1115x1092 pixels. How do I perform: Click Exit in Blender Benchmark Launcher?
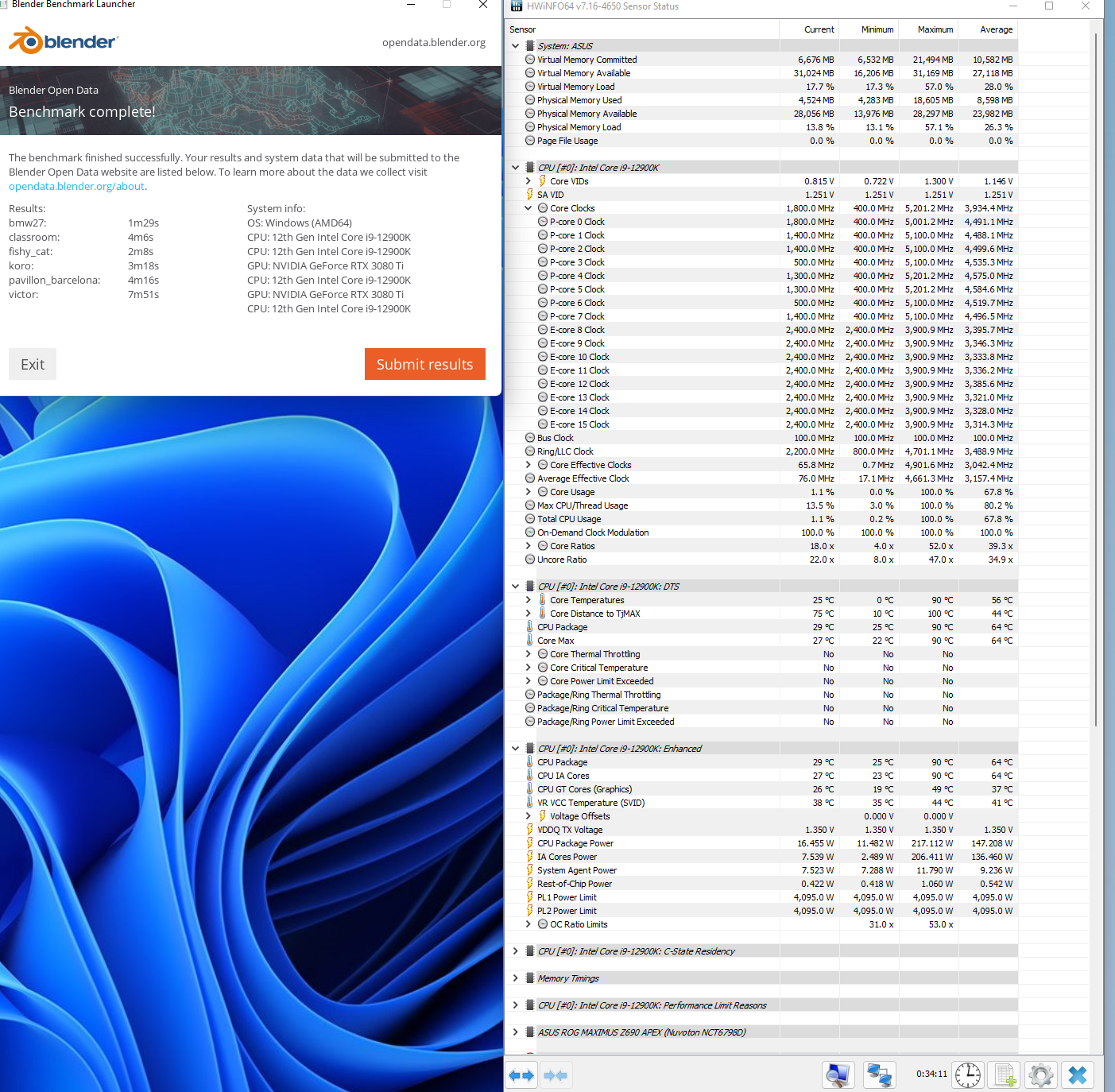(x=33, y=364)
